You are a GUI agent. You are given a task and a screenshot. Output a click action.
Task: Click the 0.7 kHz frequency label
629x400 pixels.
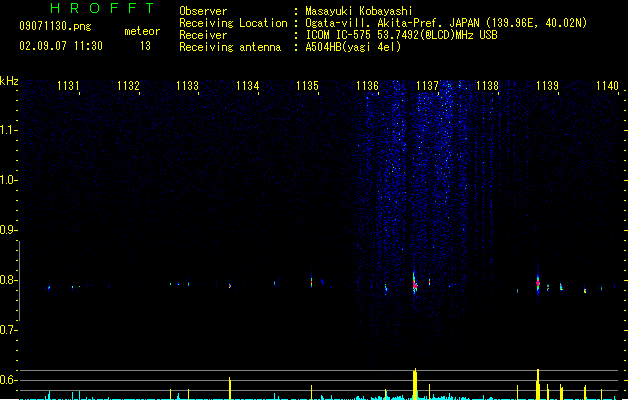pos(8,330)
